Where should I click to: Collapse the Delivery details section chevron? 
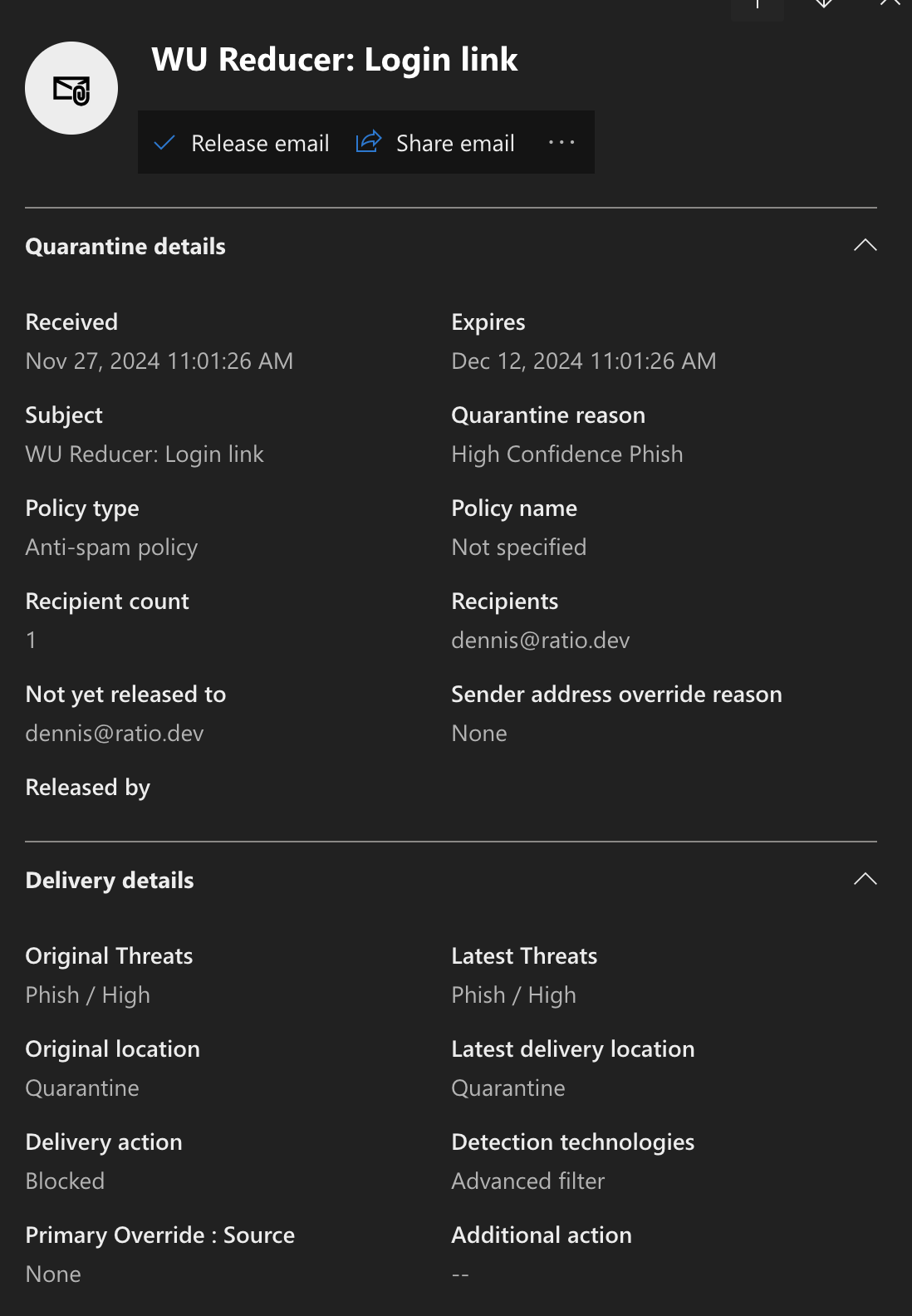[x=865, y=879]
